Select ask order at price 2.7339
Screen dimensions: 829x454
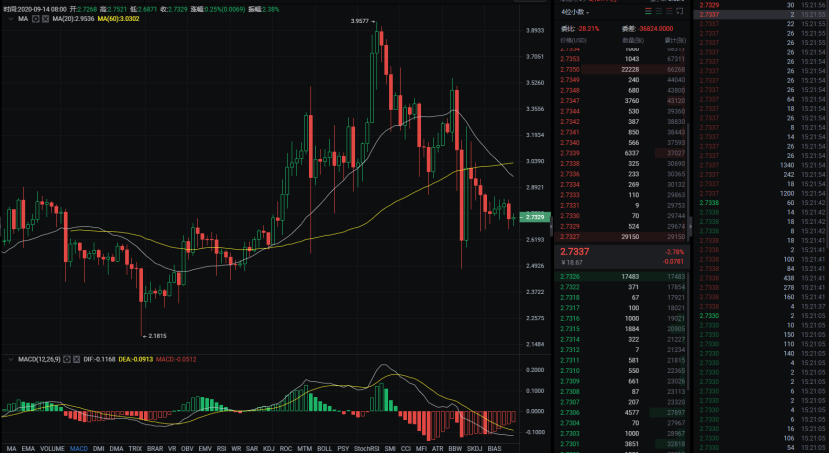(x=622, y=153)
